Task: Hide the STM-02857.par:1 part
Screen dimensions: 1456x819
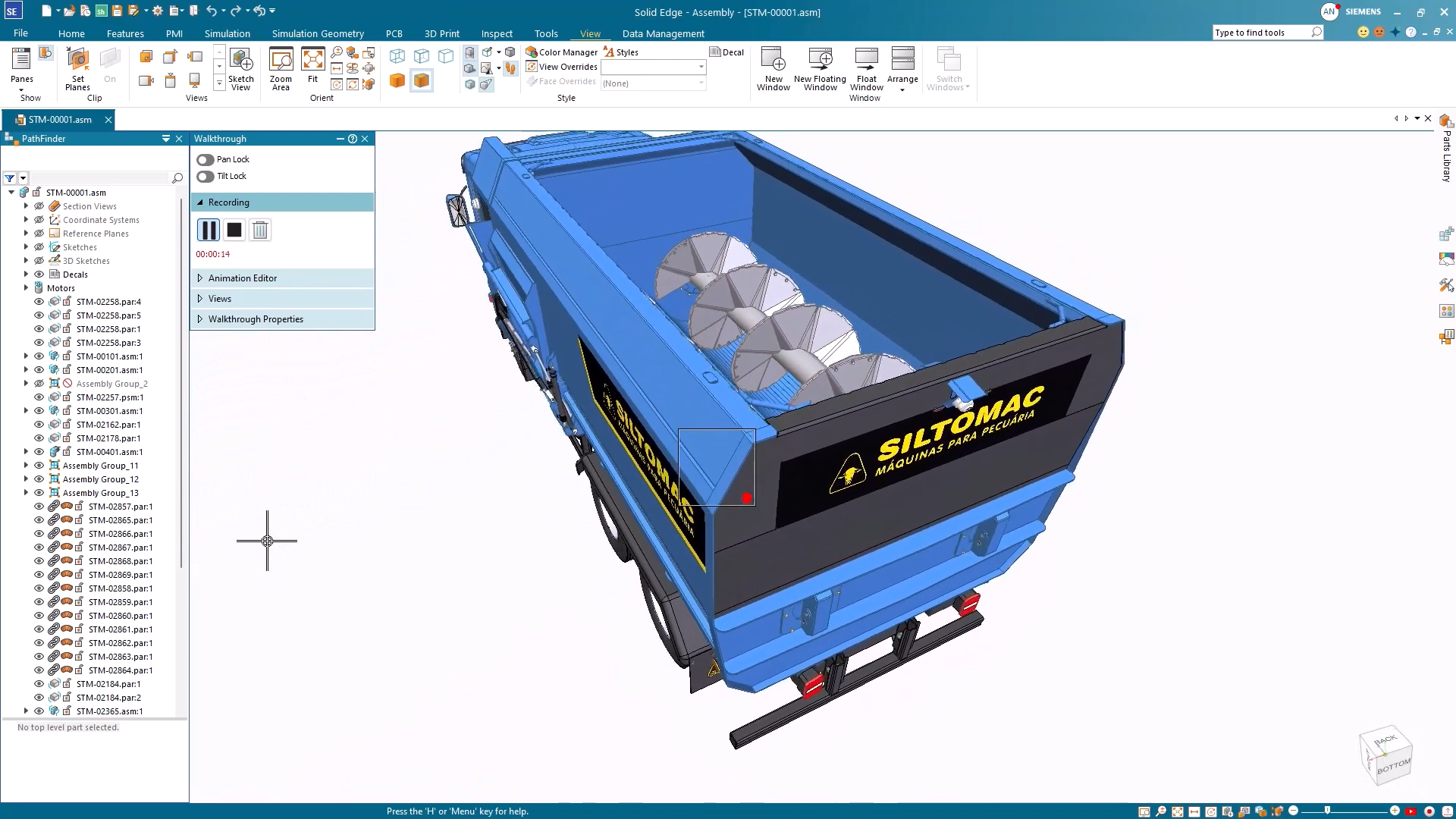Action: (x=39, y=507)
